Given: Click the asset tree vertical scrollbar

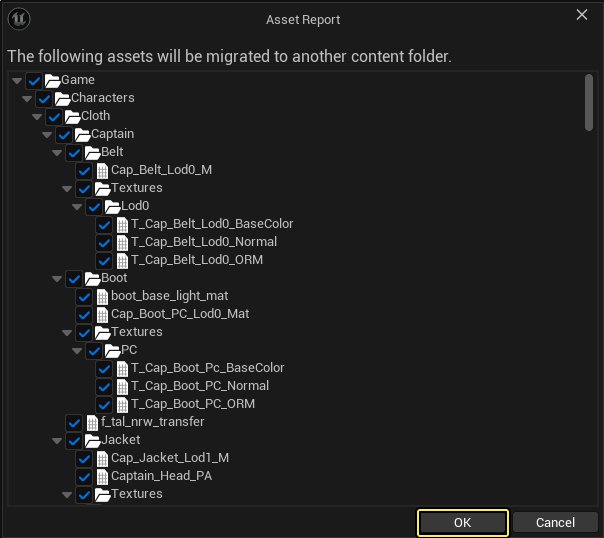Looking at the screenshot, I should [x=589, y=102].
